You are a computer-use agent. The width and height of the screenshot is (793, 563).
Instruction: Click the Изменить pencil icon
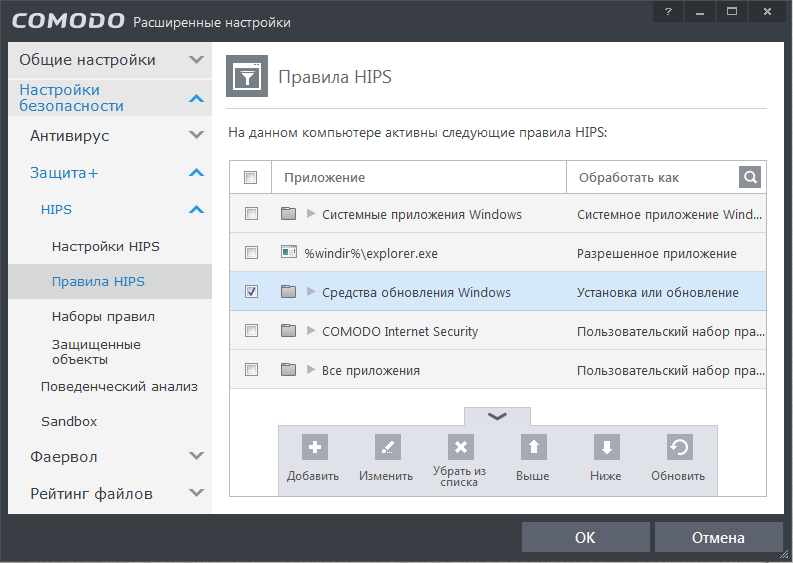pyautogui.click(x=386, y=447)
